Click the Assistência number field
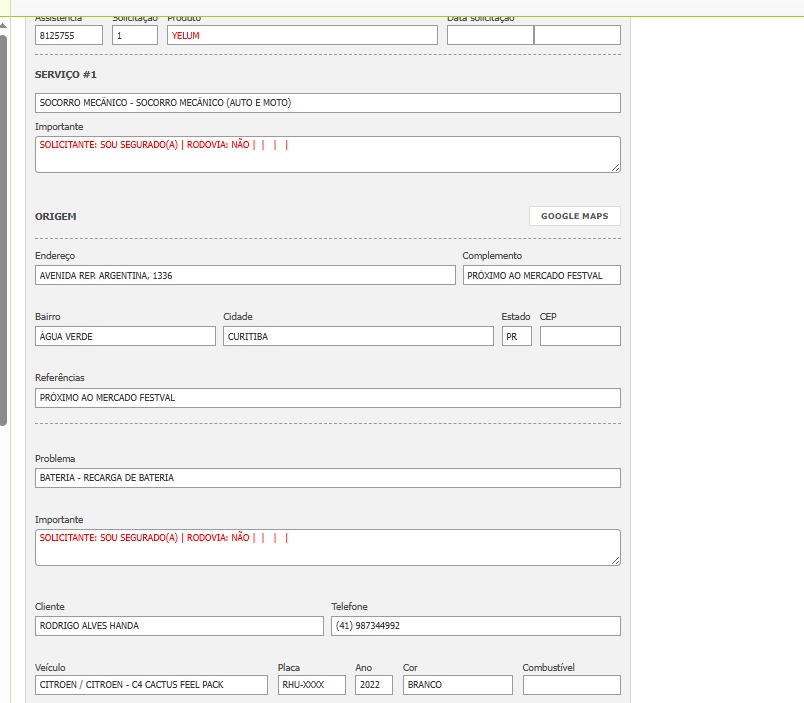The height and width of the screenshot is (703, 804). point(69,35)
